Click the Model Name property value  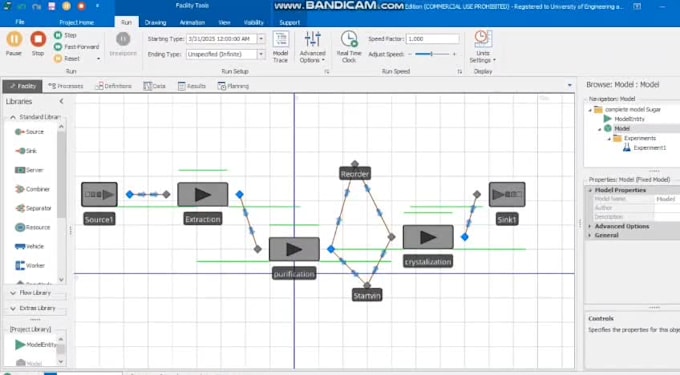(x=666, y=199)
